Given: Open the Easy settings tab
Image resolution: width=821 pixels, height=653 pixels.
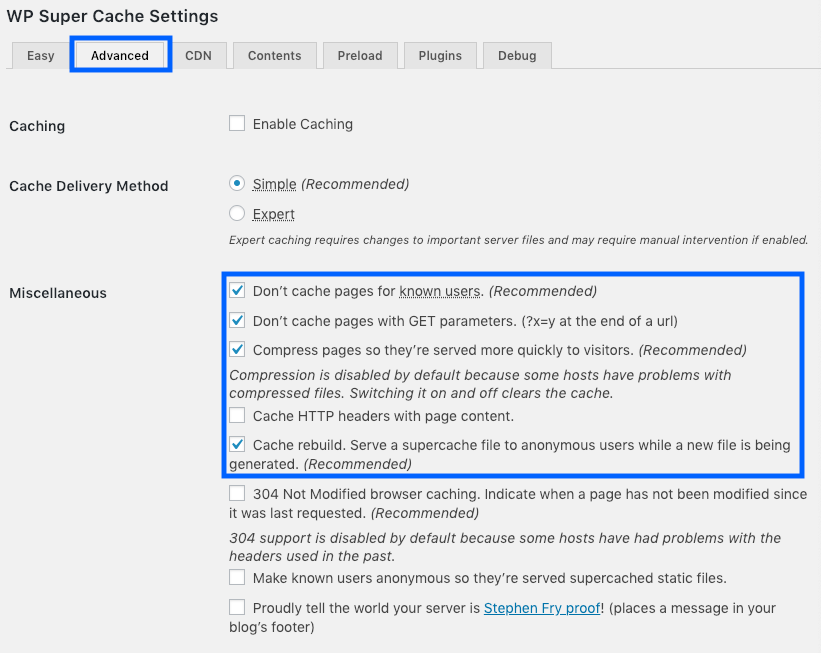Looking at the screenshot, I should coord(41,56).
